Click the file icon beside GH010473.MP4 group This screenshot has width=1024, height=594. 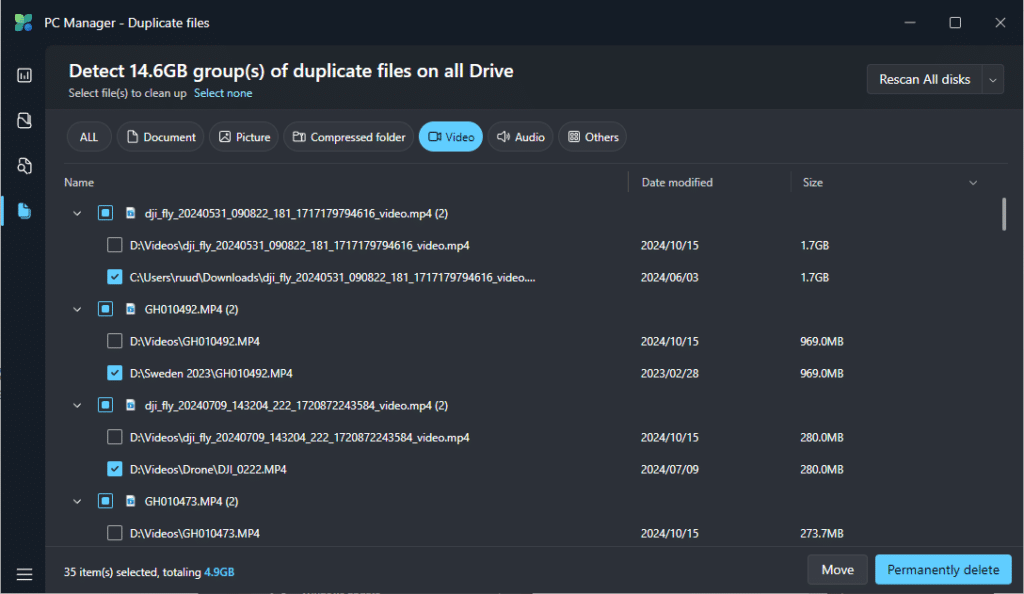point(130,501)
